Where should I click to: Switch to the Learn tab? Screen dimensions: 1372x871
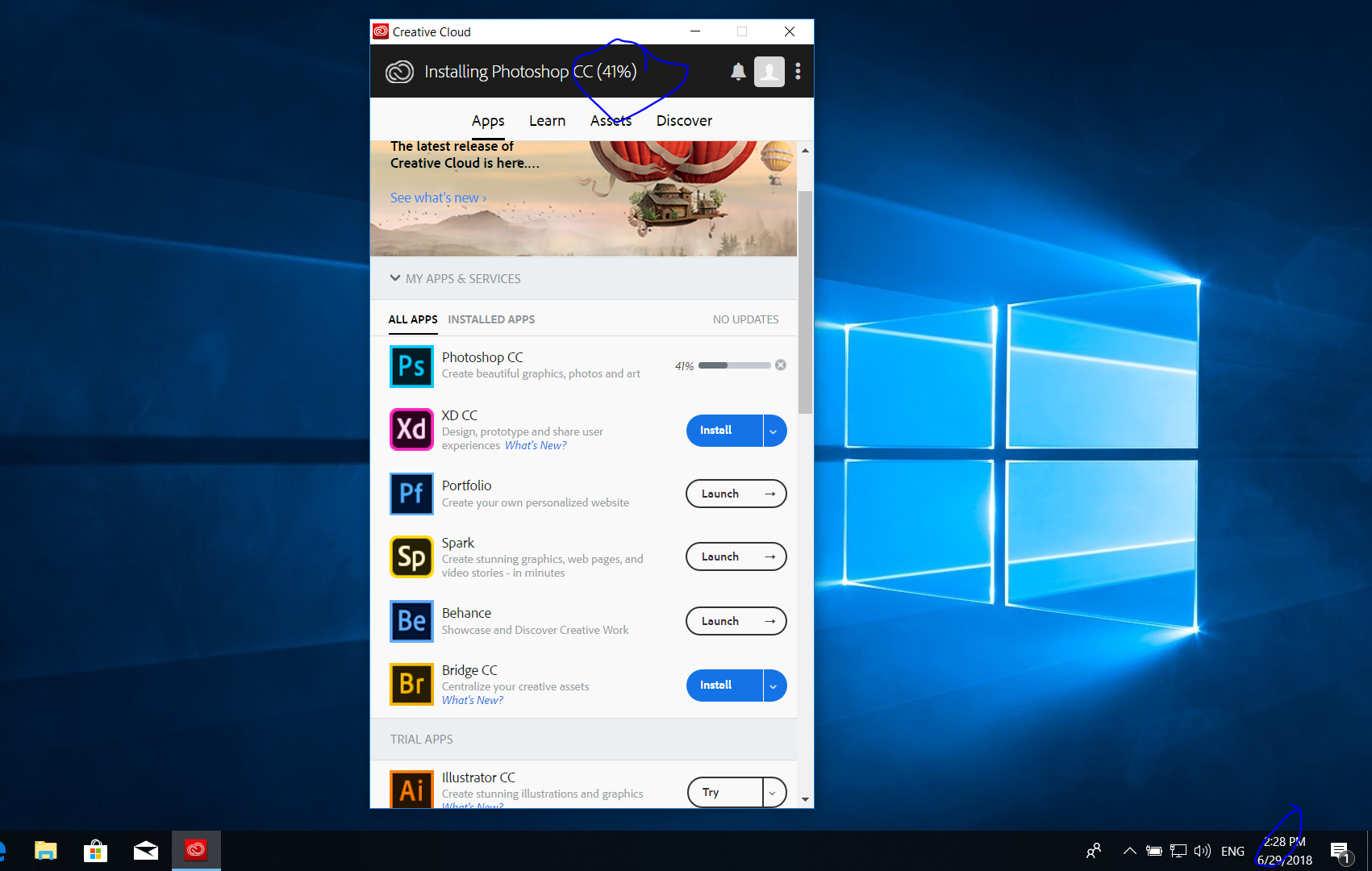click(x=547, y=121)
